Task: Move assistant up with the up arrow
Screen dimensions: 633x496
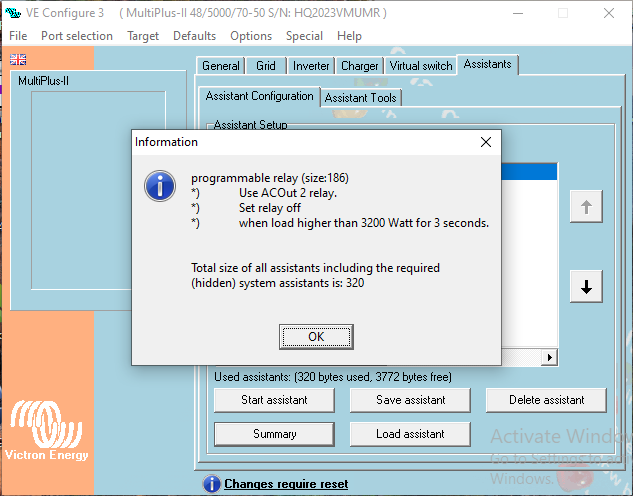Action: click(x=586, y=207)
